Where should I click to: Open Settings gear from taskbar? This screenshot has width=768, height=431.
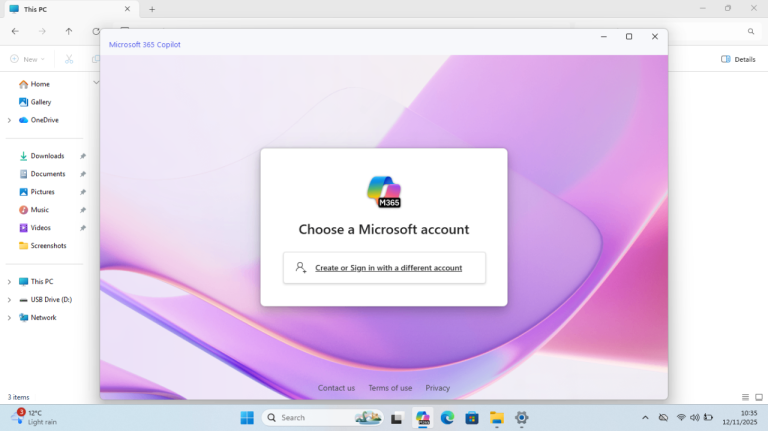(521, 418)
